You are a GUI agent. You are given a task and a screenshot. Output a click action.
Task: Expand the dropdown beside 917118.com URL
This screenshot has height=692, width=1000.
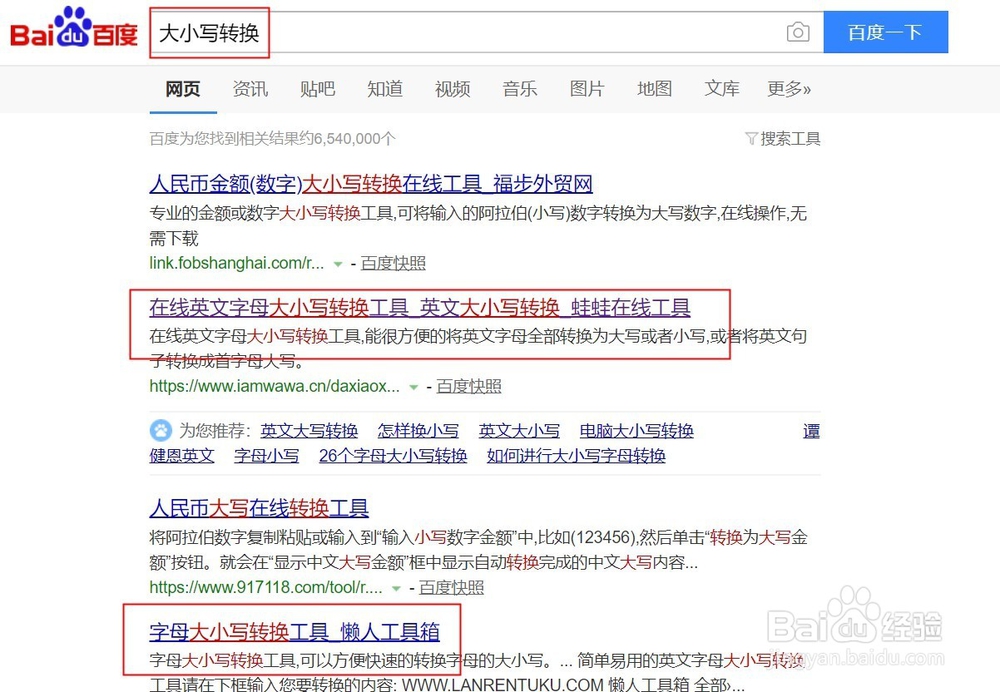[397, 587]
